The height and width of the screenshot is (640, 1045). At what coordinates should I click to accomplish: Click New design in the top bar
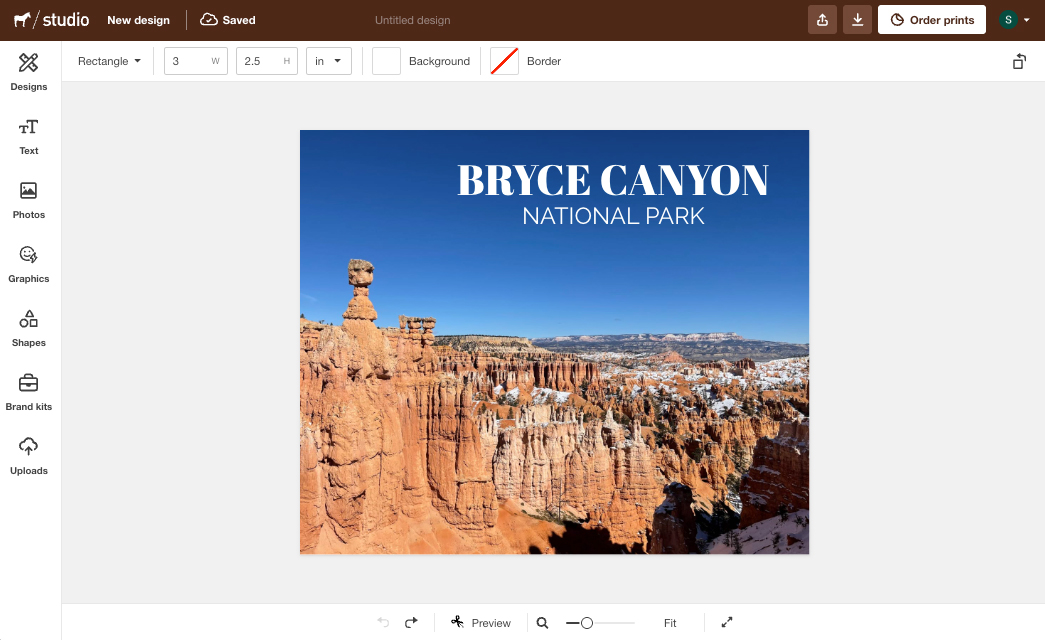138,19
